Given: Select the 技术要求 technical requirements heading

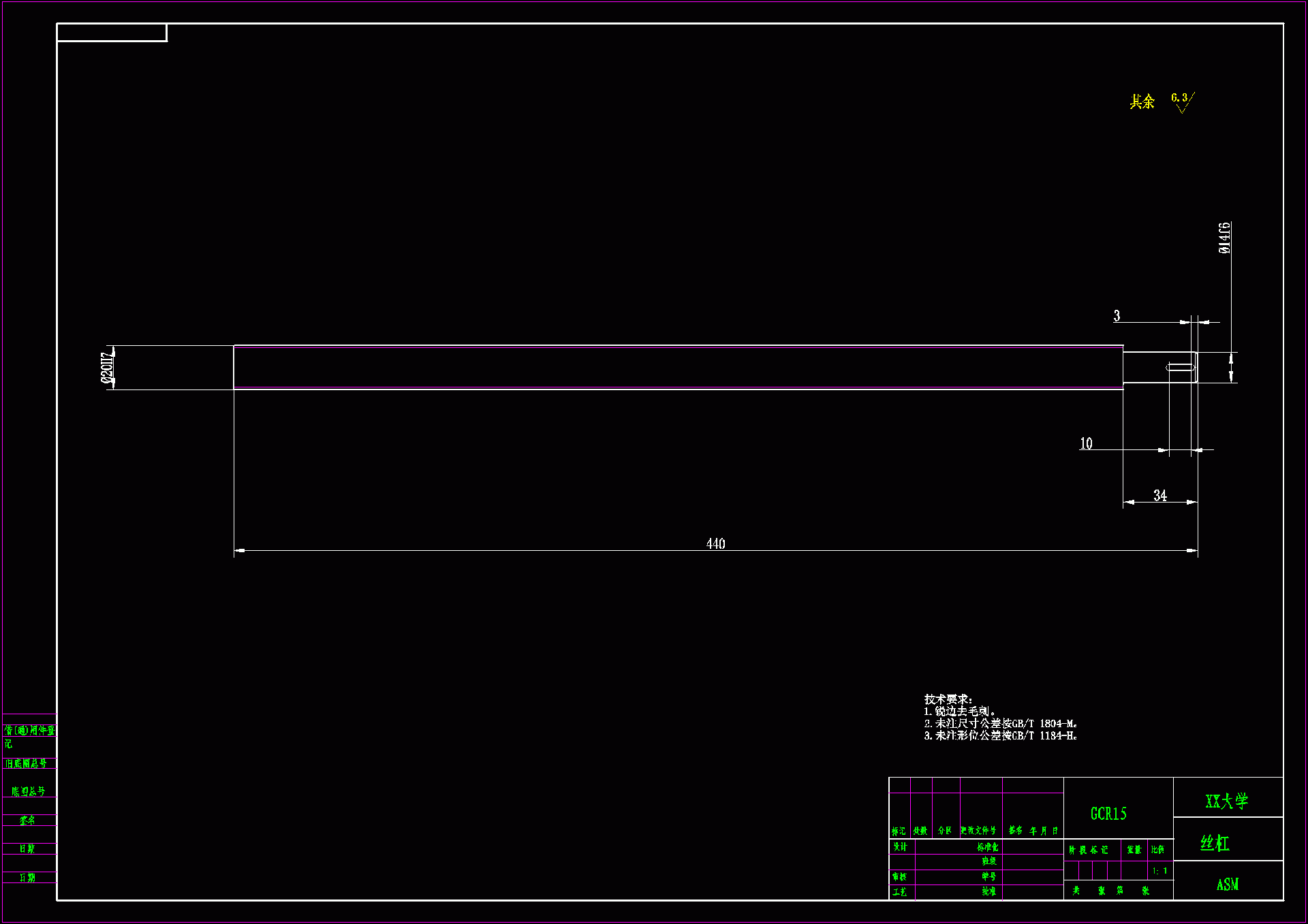Looking at the screenshot, I should point(948,699).
